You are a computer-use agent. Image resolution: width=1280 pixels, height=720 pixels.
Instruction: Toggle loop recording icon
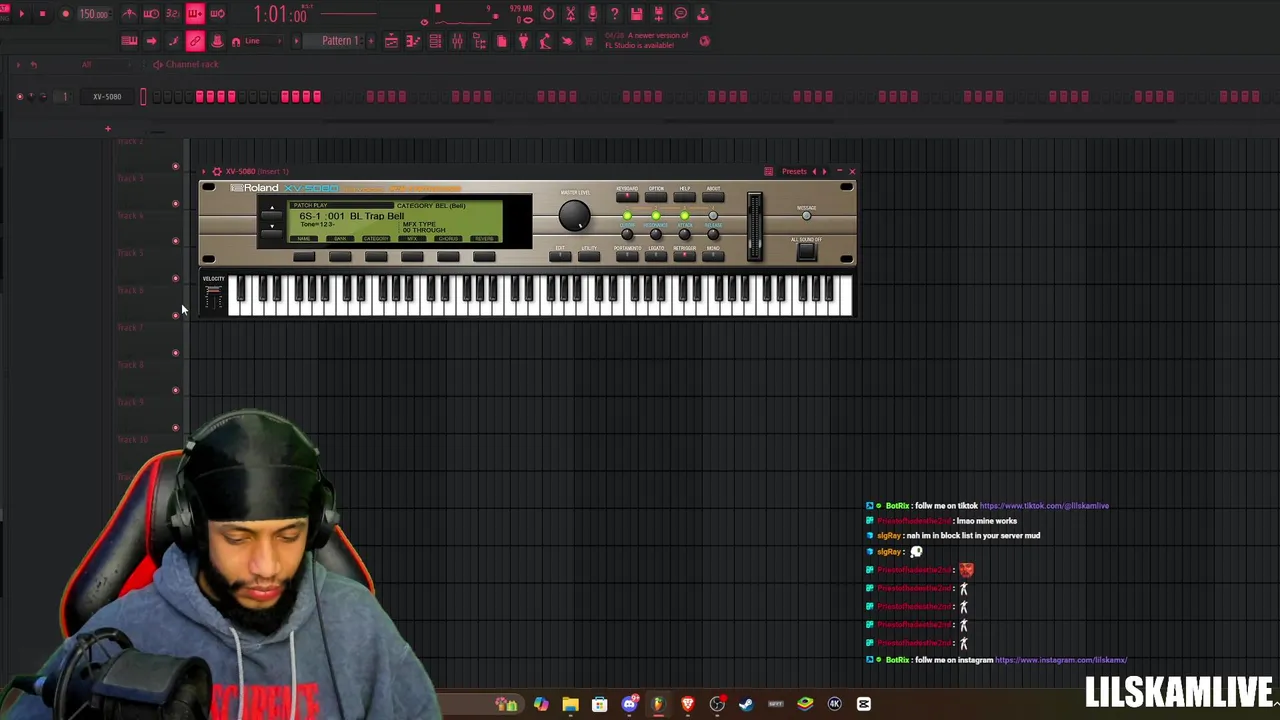pos(217,14)
